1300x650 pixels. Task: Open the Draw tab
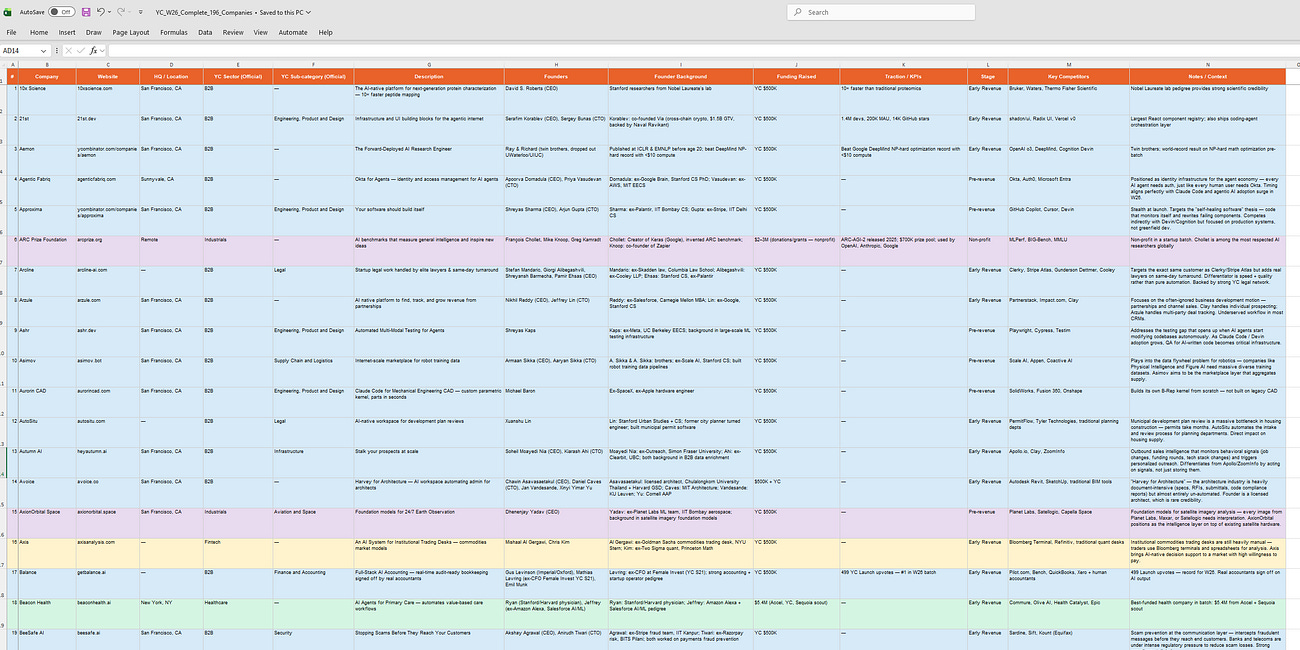[94, 32]
